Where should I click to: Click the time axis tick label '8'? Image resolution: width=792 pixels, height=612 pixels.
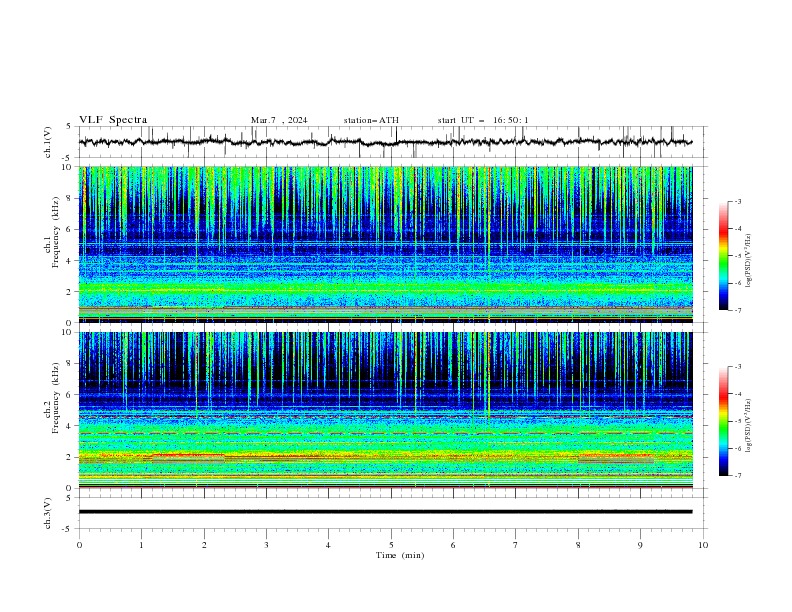[x=578, y=545]
